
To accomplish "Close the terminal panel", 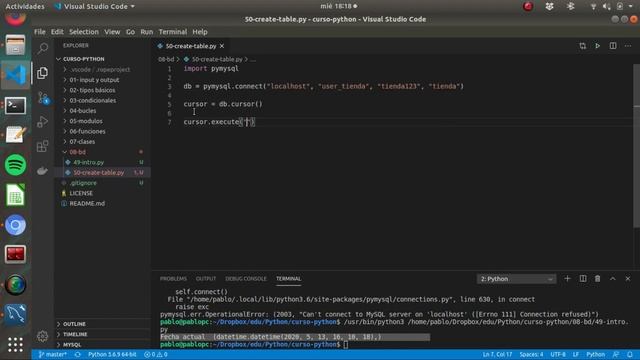I will click(x=628, y=278).
